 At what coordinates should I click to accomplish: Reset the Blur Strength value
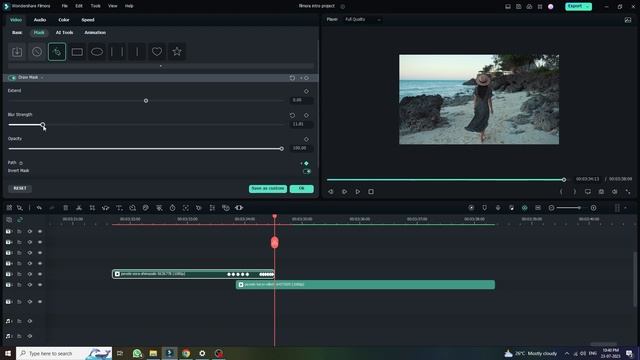292,115
